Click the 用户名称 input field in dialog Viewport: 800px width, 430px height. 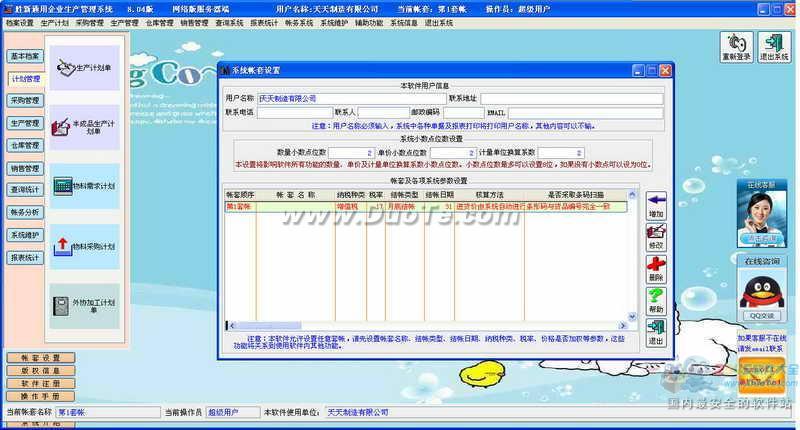pyautogui.click(x=351, y=99)
